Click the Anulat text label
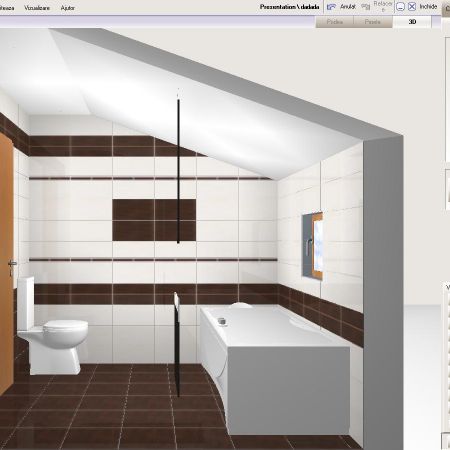The image size is (450, 450). point(348,7)
